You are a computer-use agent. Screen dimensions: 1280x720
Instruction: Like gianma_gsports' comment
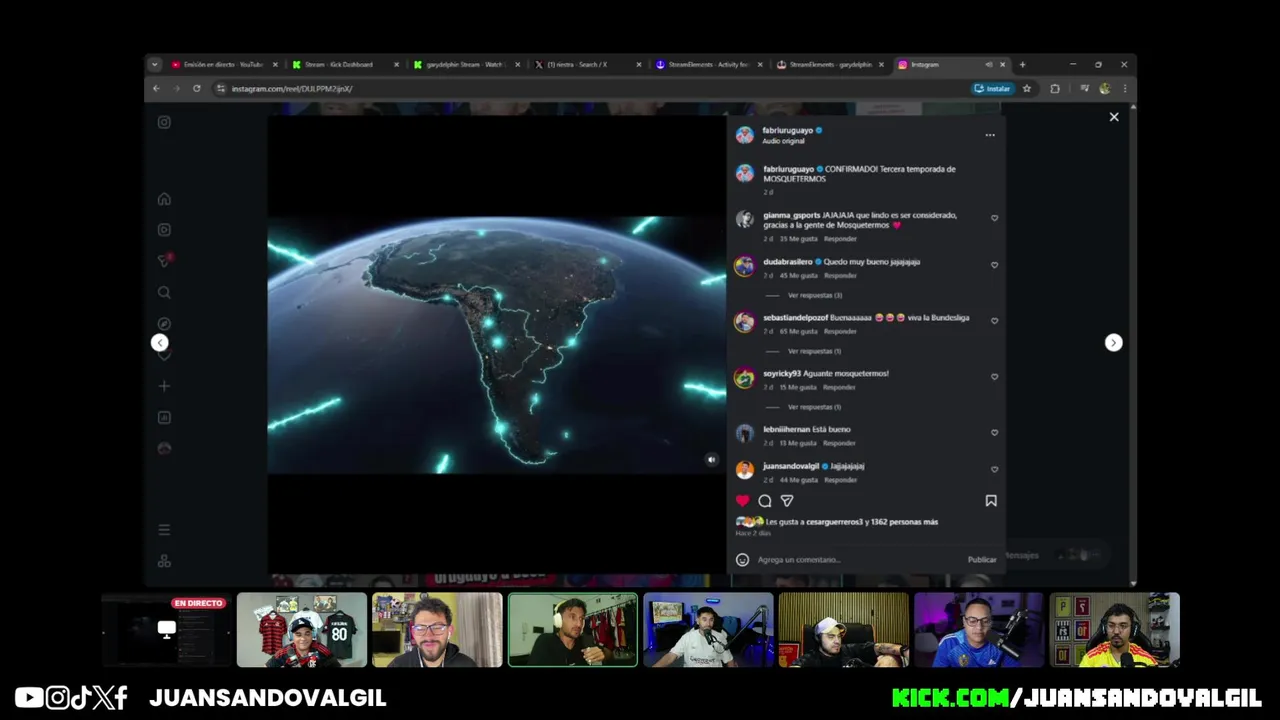pos(994,218)
